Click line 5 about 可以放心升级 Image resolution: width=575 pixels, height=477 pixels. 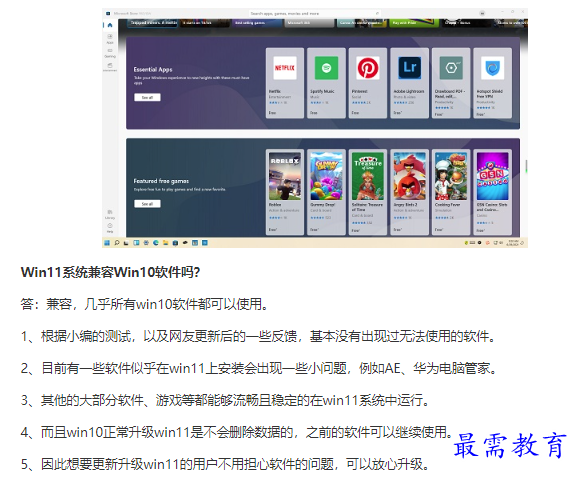point(225,464)
